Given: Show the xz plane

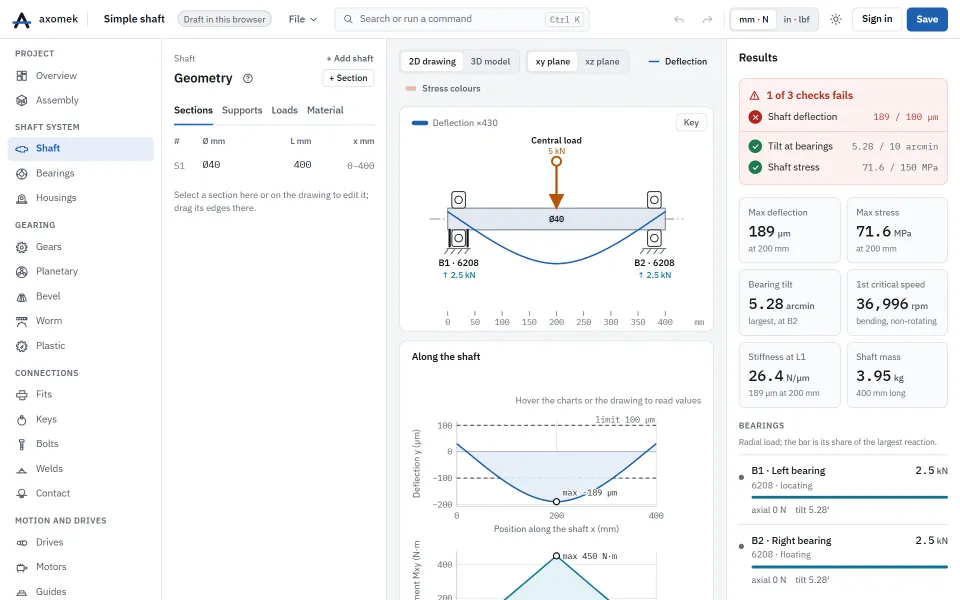Looking at the screenshot, I should [602, 61].
